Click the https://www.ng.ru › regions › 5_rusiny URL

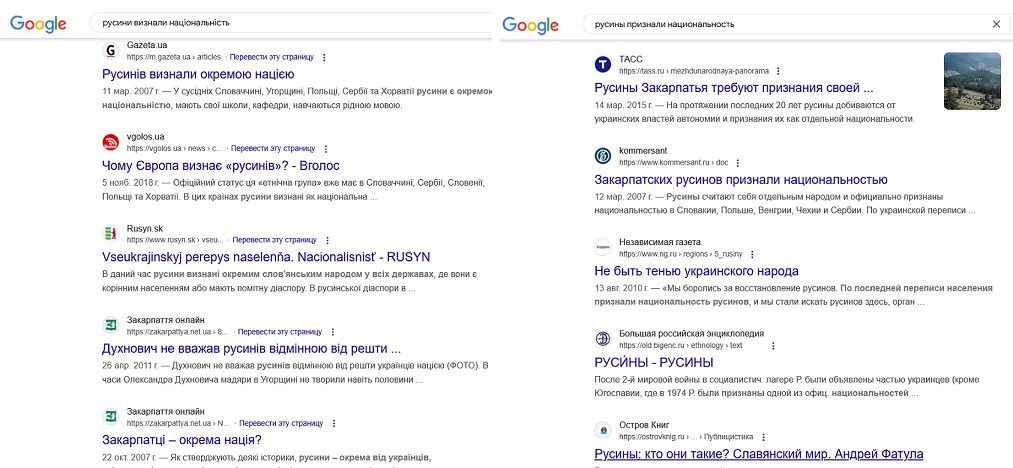(681, 255)
